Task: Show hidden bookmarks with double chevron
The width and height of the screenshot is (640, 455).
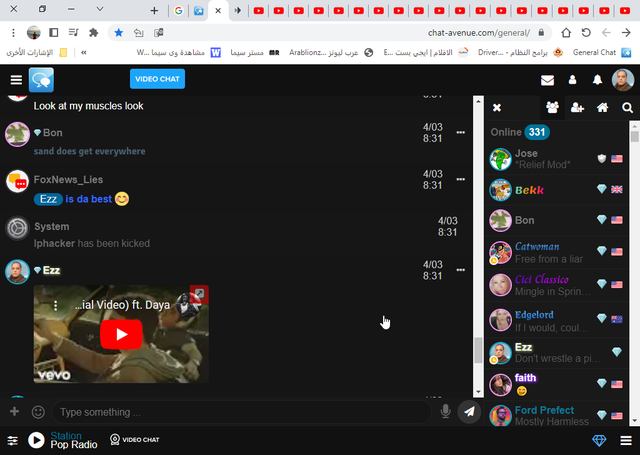Action: 84,52
